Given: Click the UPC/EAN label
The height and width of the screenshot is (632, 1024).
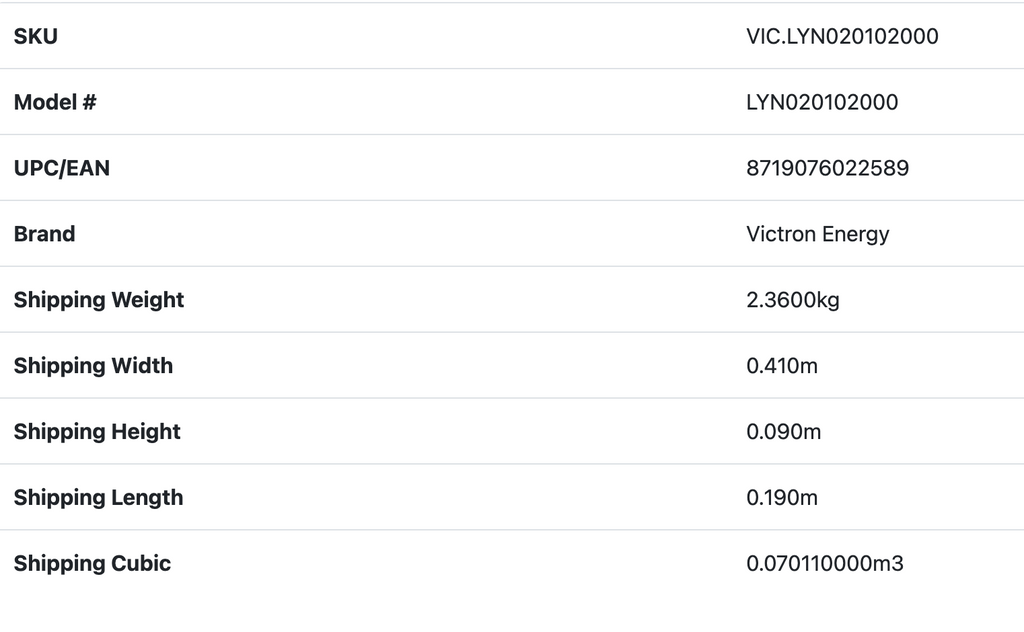Looking at the screenshot, I should (62, 168).
